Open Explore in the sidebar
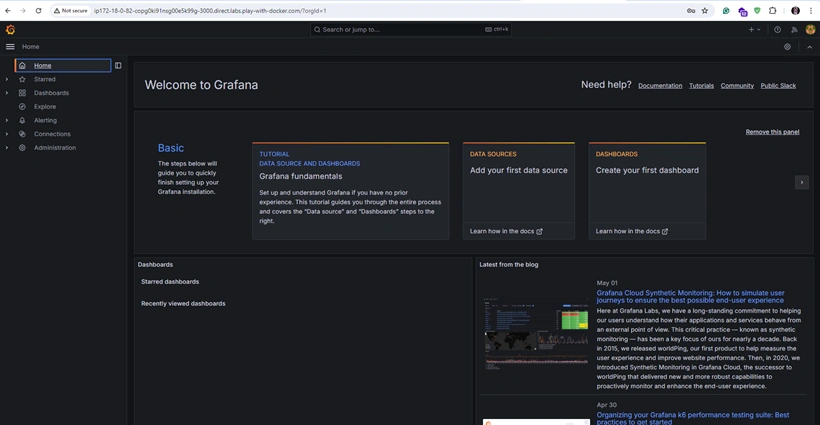Screen dimensions: 820x425 [x=45, y=107]
